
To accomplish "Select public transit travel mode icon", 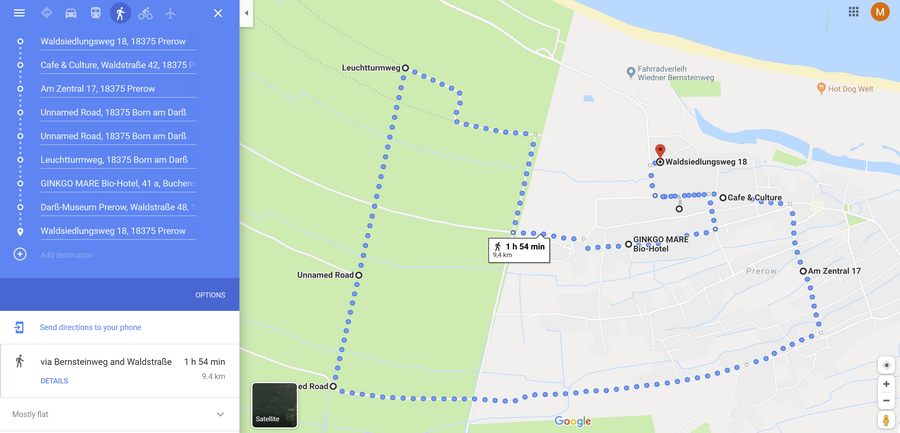I will click(95, 13).
